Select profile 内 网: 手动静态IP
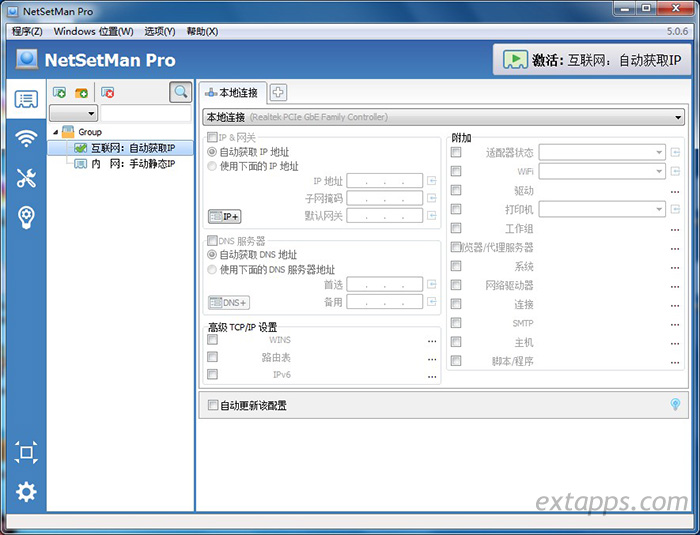The height and width of the screenshot is (535, 700). [x=125, y=164]
